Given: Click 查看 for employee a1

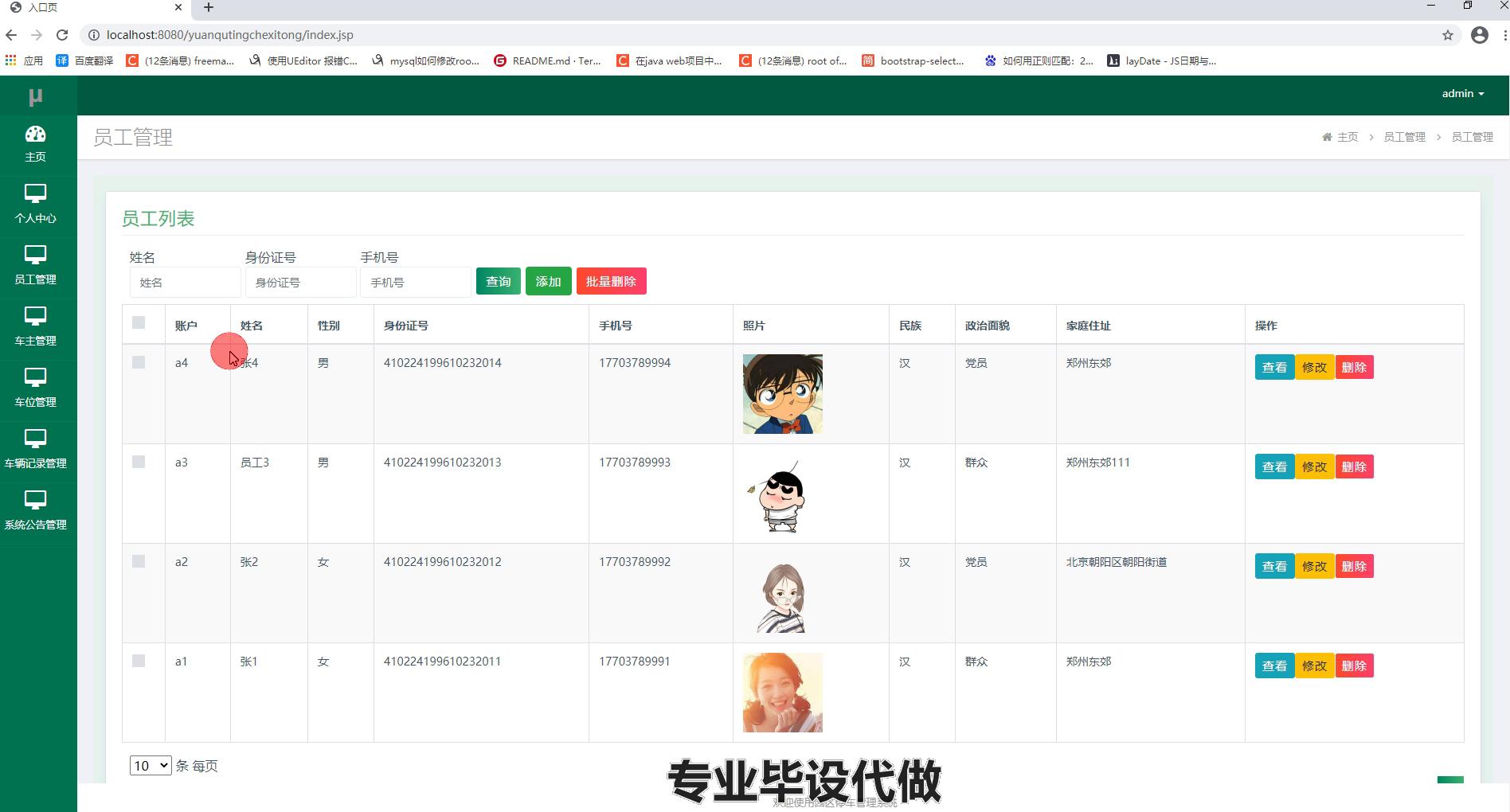Looking at the screenshot, I should click(1274, 666).
